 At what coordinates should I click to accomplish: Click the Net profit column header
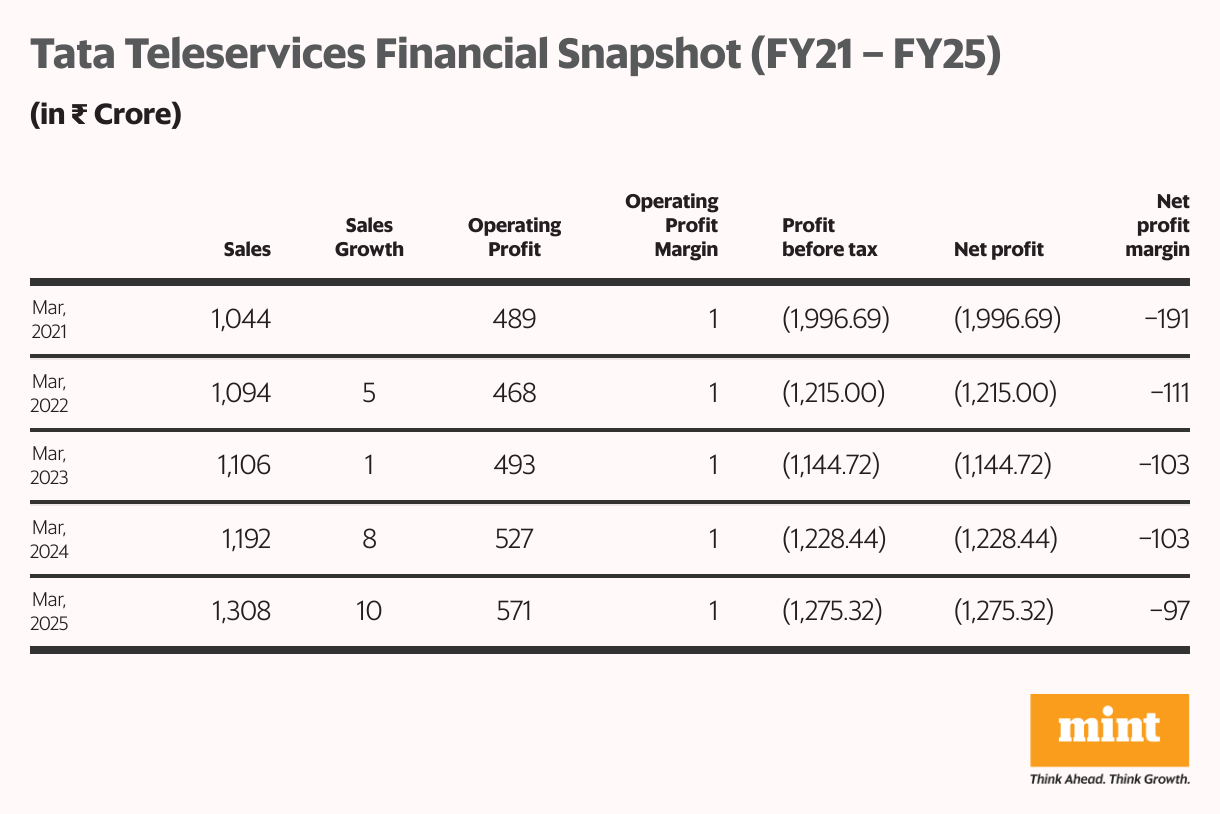click(x=998, y=249)
